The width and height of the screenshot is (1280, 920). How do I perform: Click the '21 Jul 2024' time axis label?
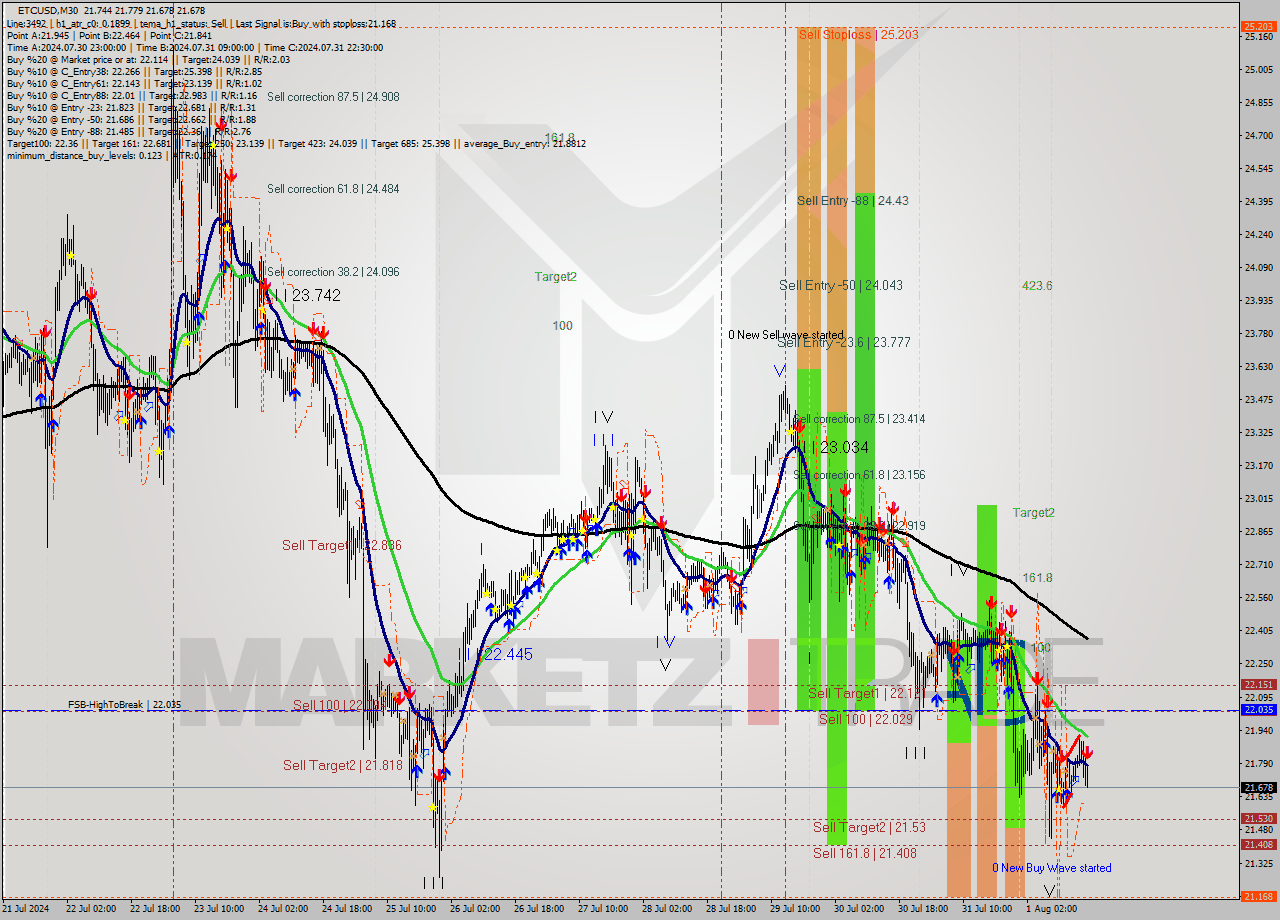click(27, 909)
